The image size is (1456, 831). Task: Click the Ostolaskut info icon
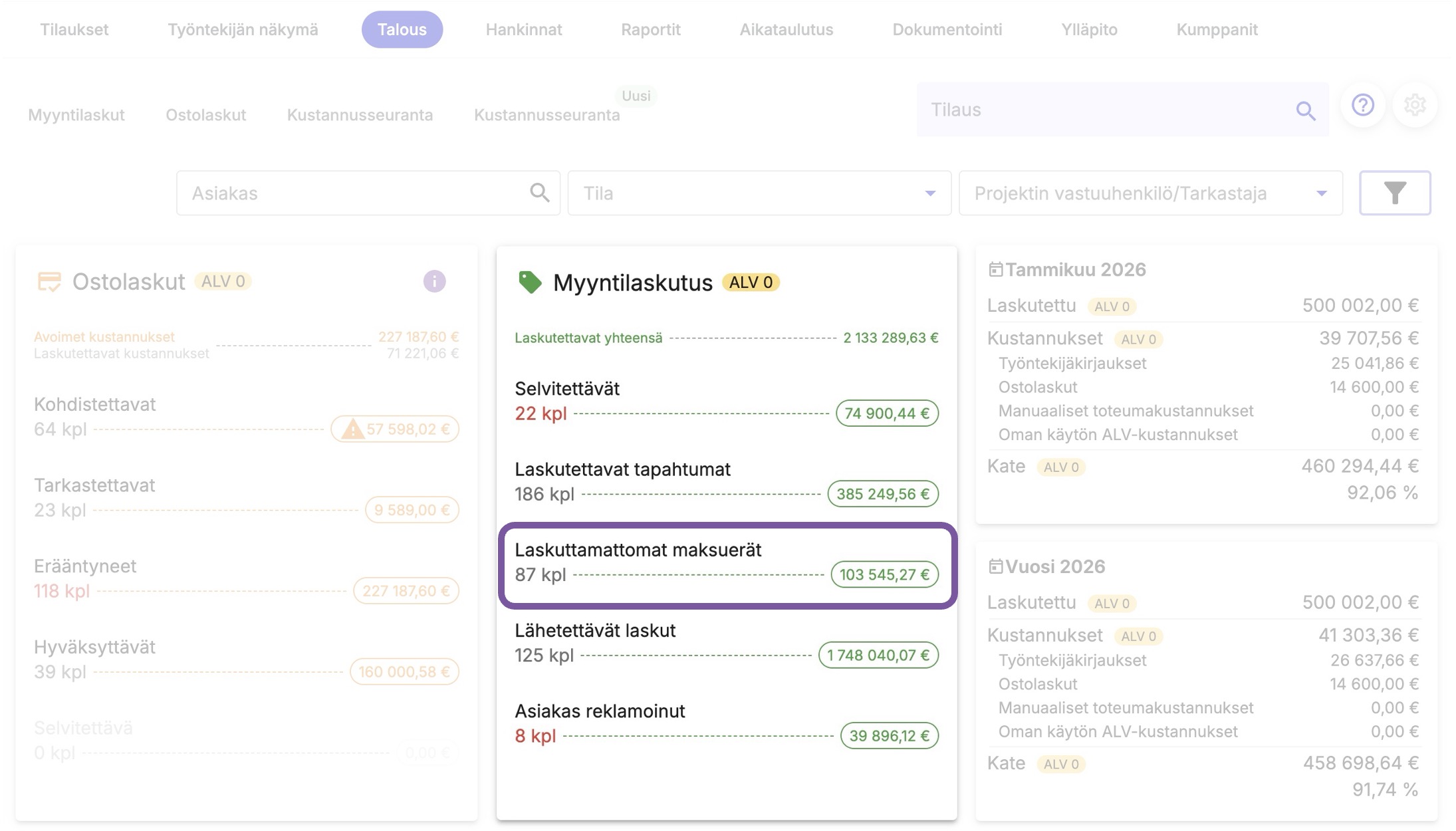coord(434,281)
